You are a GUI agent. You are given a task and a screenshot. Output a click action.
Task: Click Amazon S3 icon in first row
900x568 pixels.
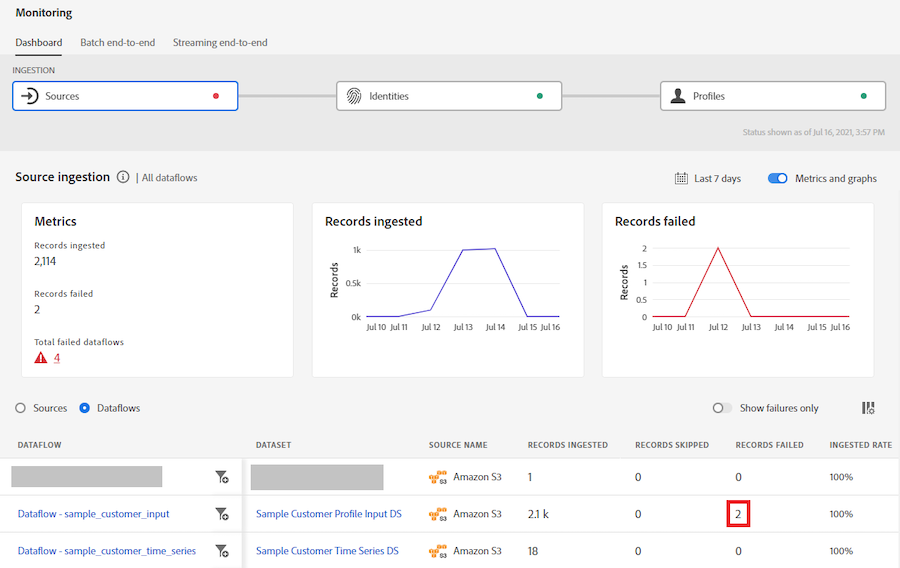click(x=438, y=477)
